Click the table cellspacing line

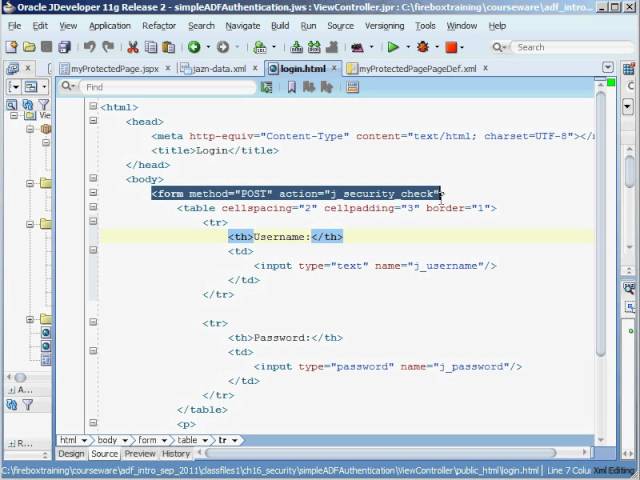coord(337,208)
